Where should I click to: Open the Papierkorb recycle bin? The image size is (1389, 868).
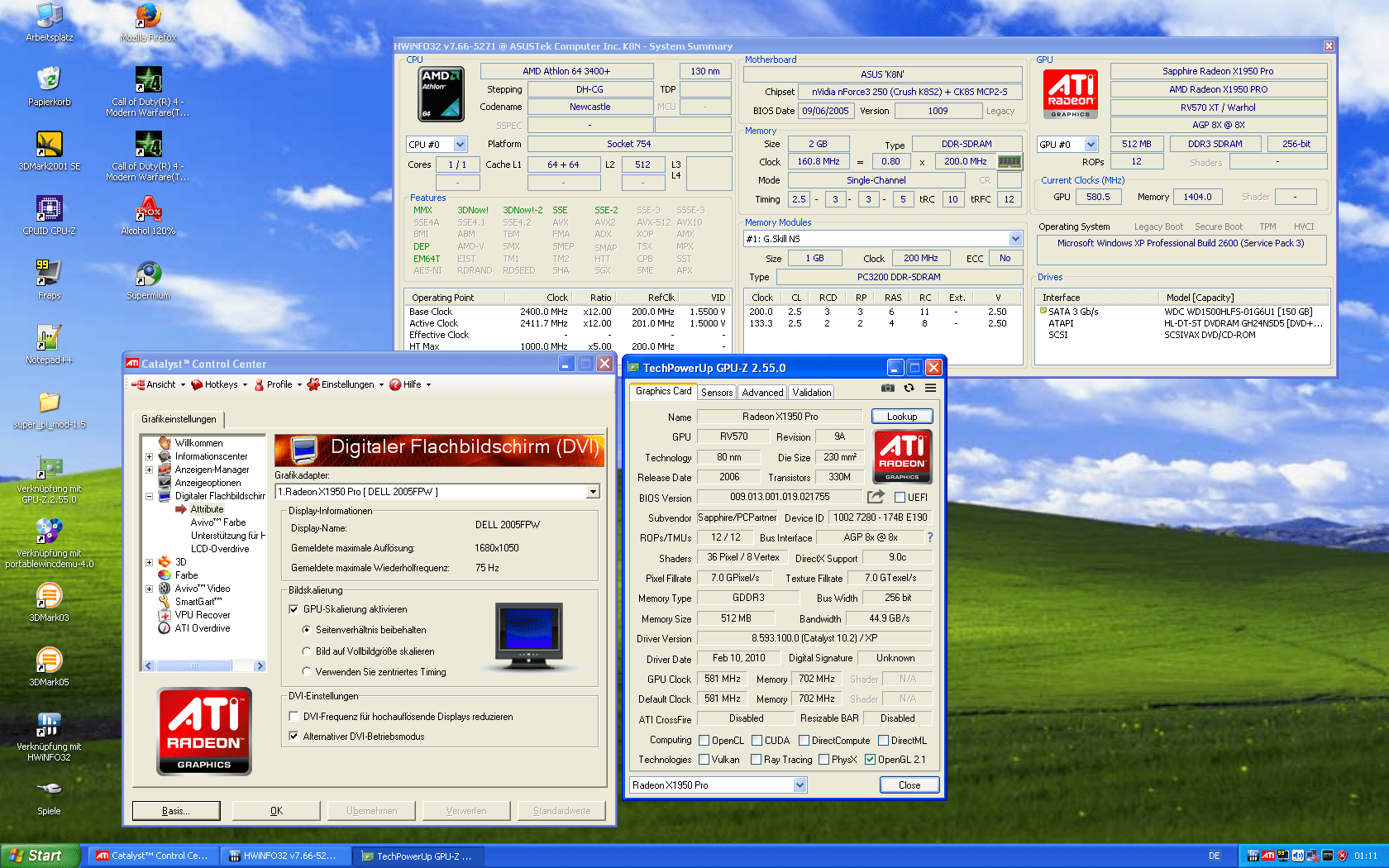tap(50, 86)
